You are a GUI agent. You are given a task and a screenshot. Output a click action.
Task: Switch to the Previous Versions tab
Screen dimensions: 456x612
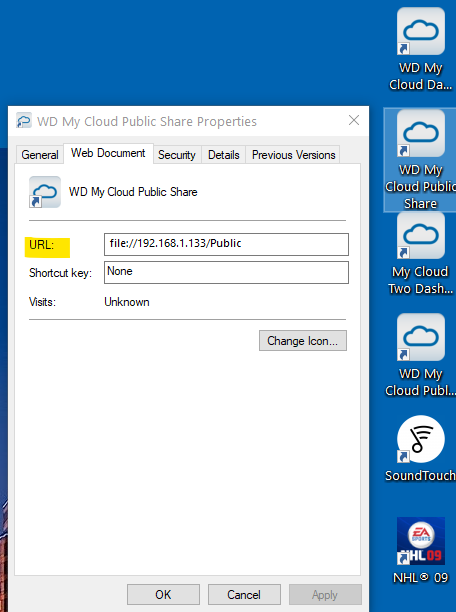(294, 155)
